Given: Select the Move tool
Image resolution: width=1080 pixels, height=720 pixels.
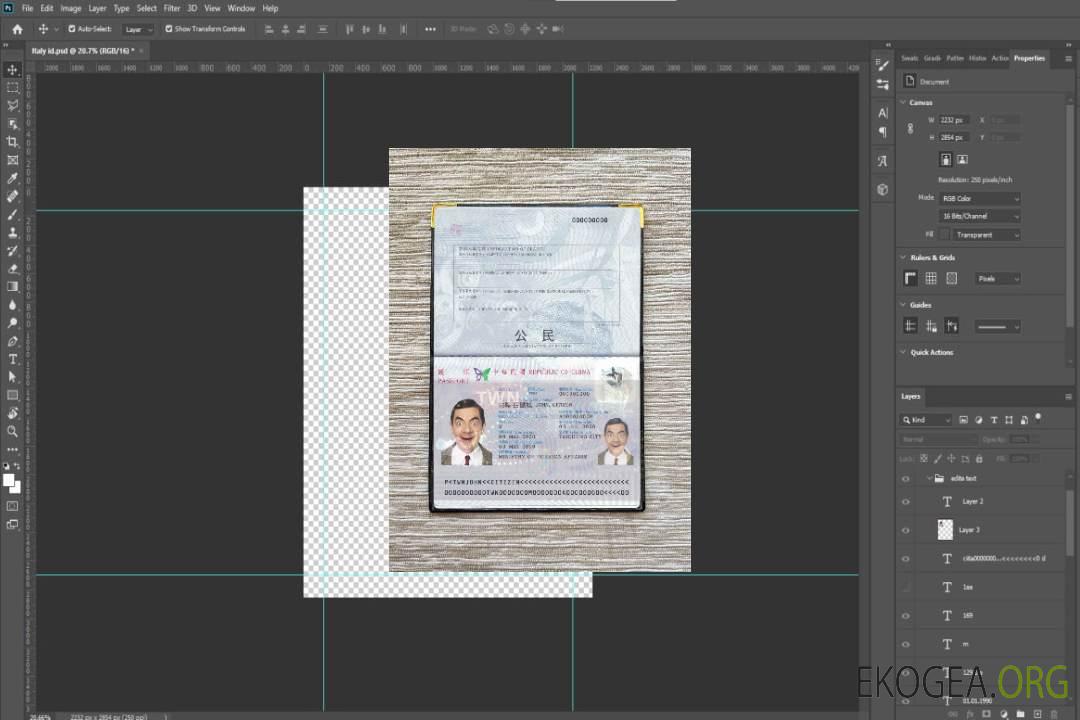Looking at the screenshot, I should (12, 70).
